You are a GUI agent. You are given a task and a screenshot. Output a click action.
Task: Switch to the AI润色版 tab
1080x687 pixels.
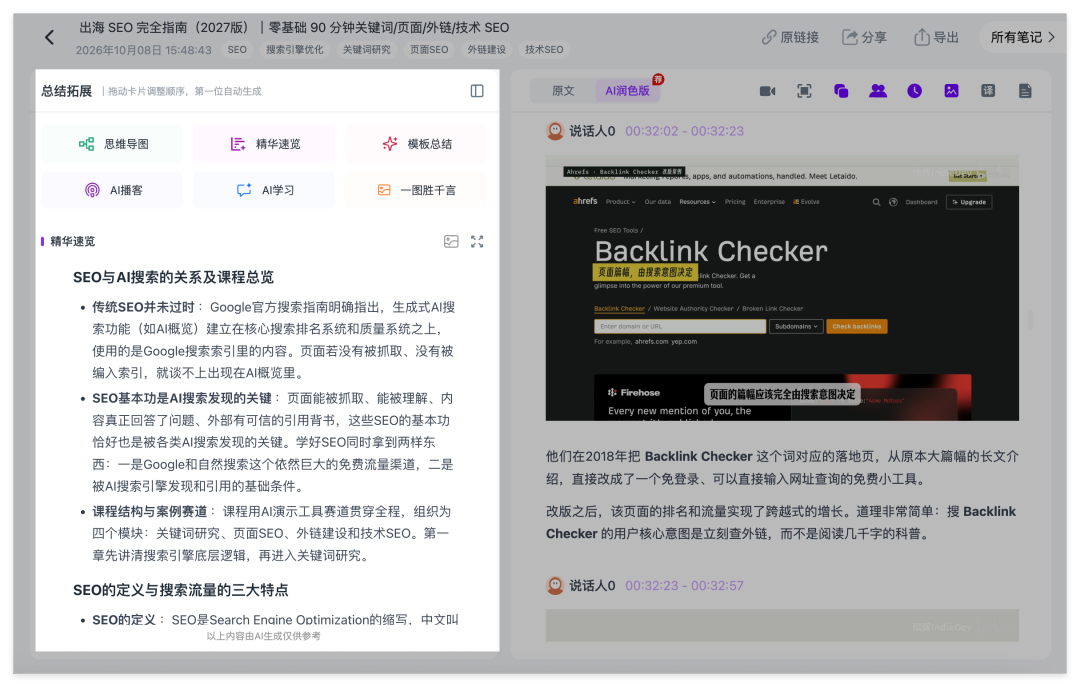(627, 91)
